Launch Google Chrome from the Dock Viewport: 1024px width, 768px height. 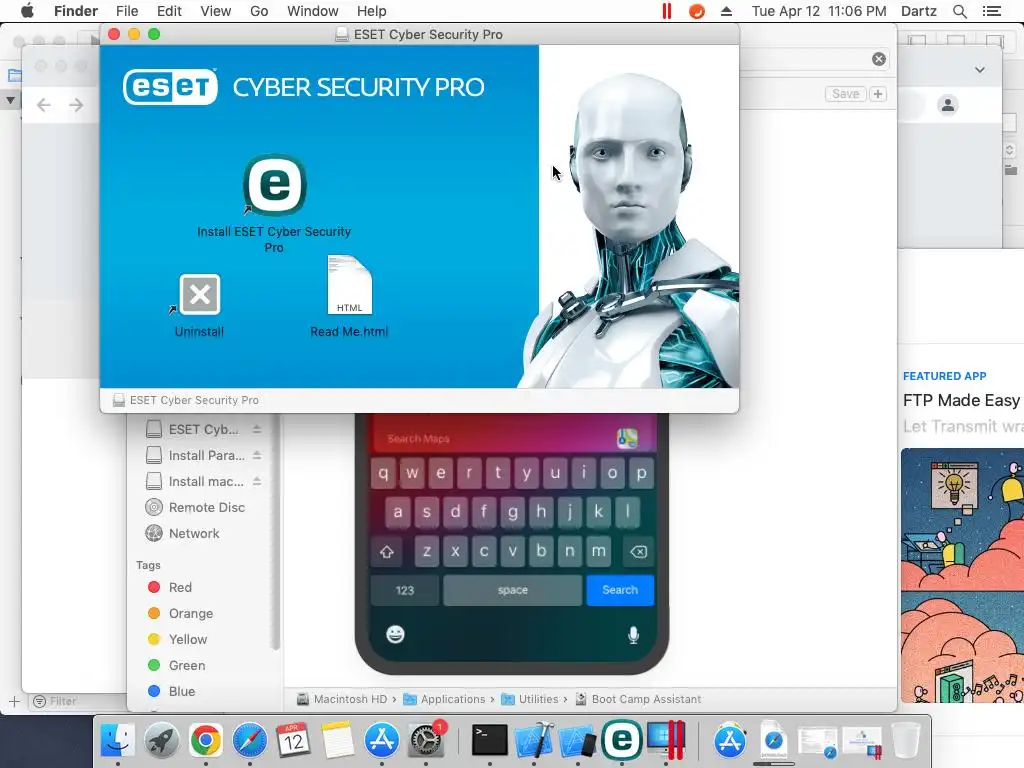pyautogui.click(x=206, y=741)
